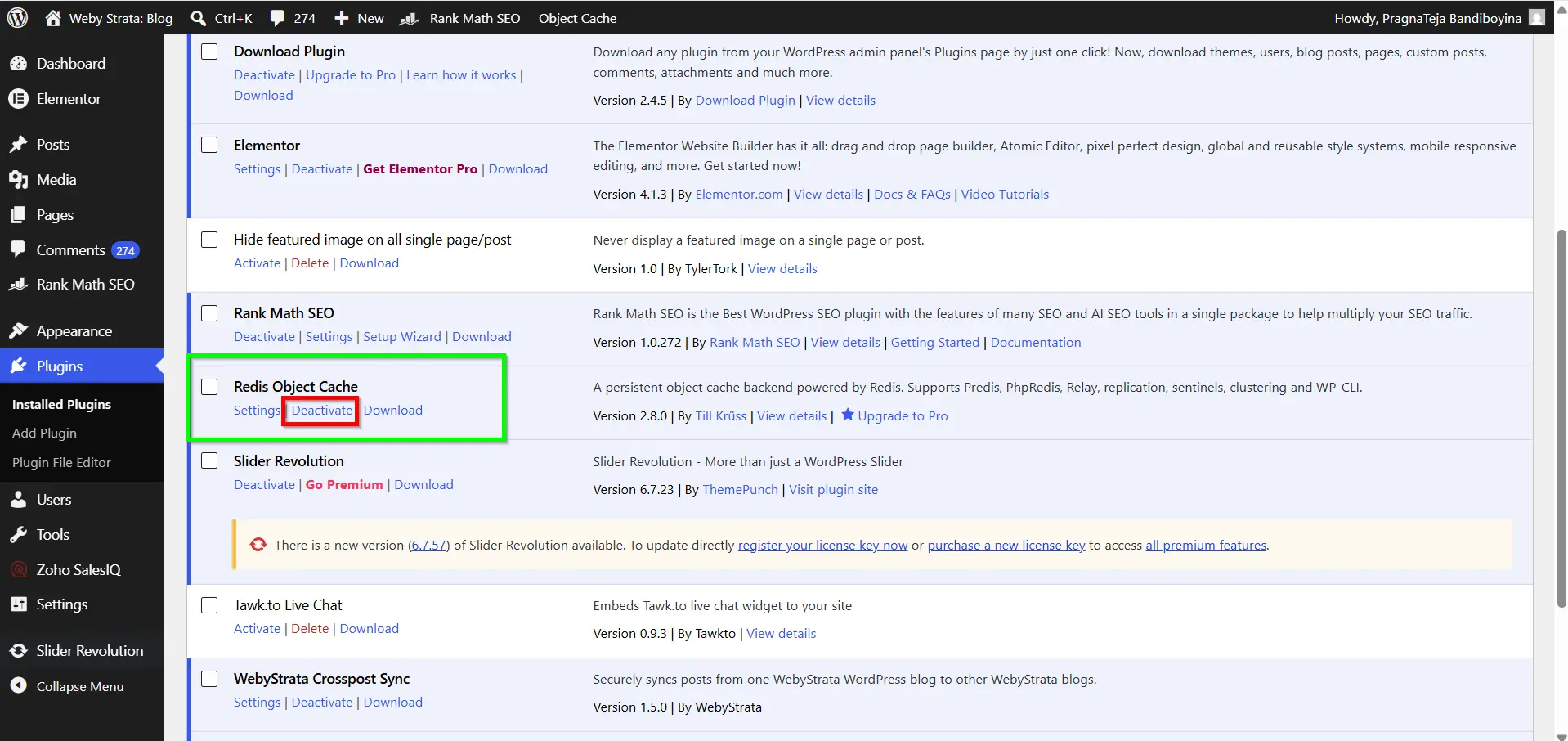
Task: Click the Appearance brush icon
Action: point(18,330)
